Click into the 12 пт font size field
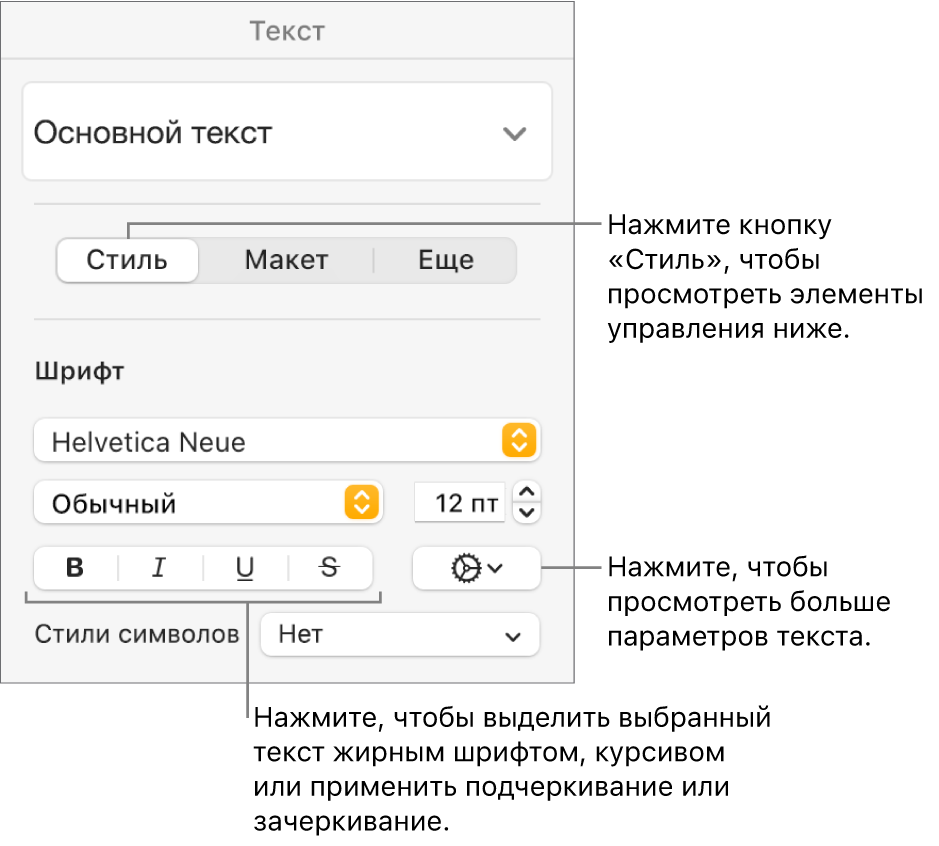The image size is (939, 846). [460, 502]
